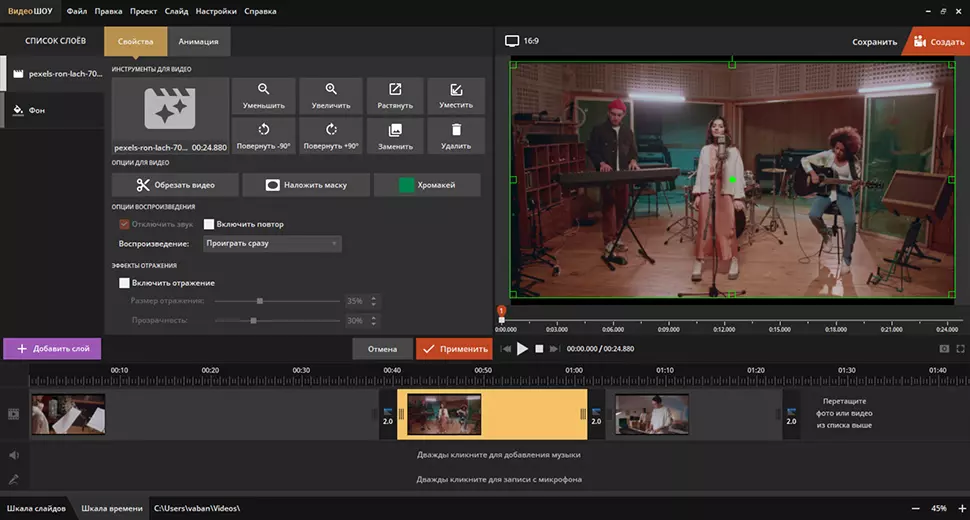Toggle the Отключить звук checkbox
The image size is (970, 520).
[x=124, y=225]
